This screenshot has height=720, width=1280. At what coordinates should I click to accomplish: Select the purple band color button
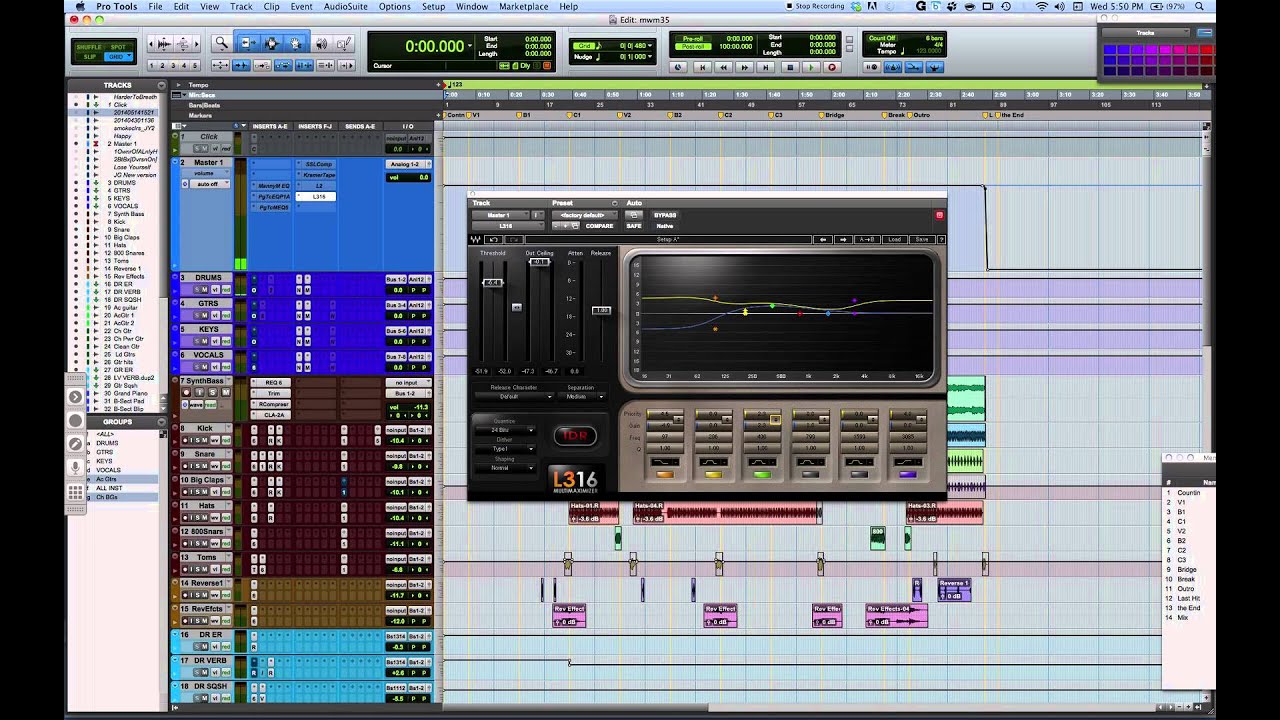pyautogui.click(x=908, y=474)
